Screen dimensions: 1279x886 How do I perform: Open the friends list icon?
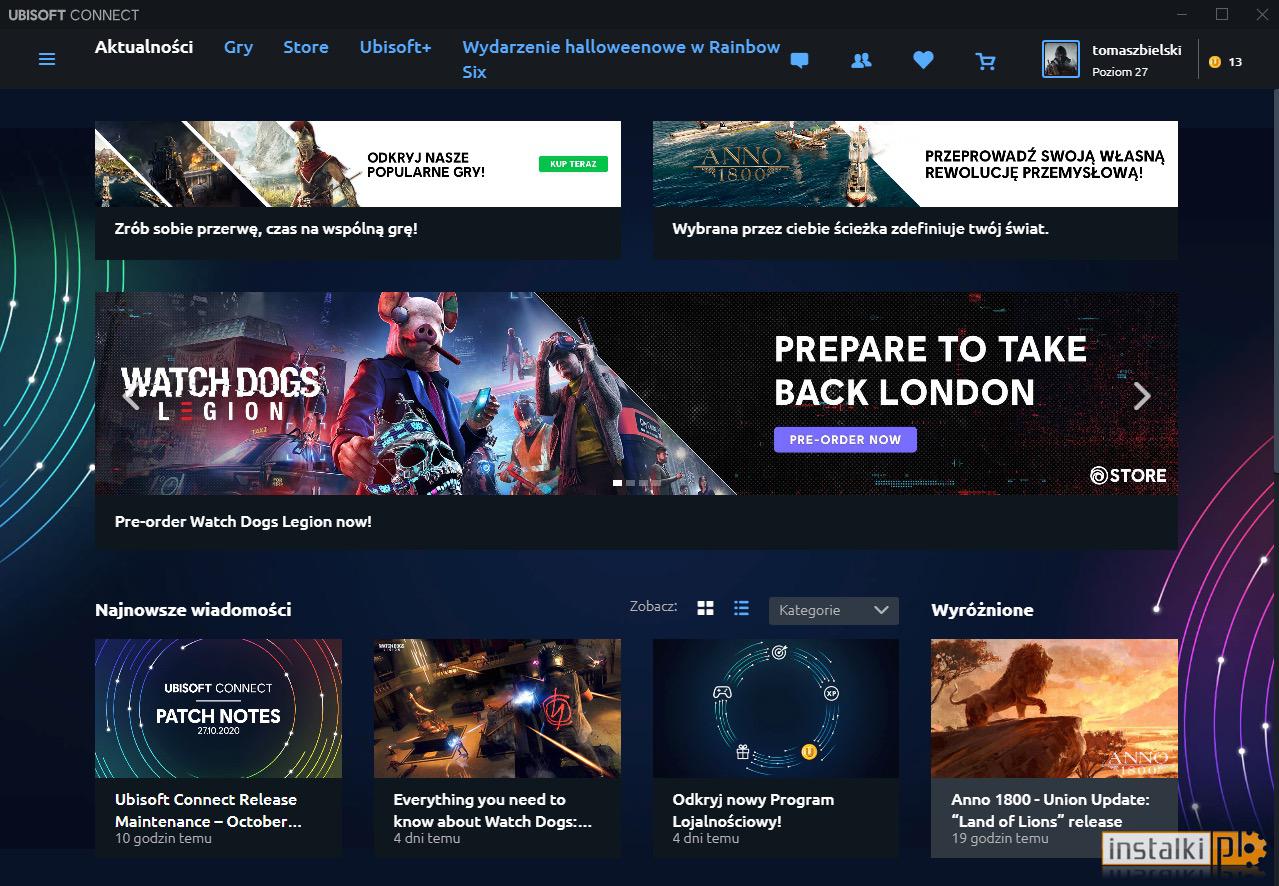861,60
